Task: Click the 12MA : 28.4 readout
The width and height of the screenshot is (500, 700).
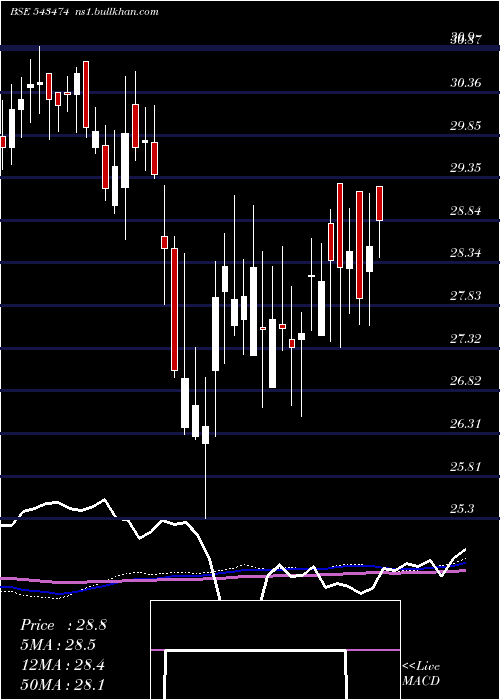Action: tap(62, 665)
